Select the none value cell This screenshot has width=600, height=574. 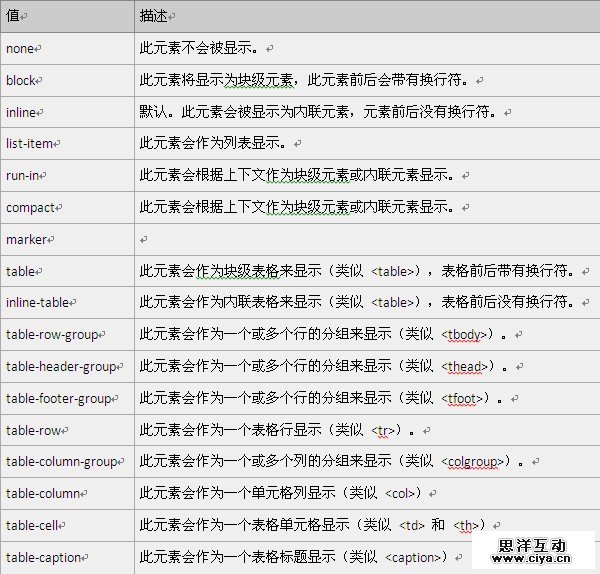coord(68,49)
